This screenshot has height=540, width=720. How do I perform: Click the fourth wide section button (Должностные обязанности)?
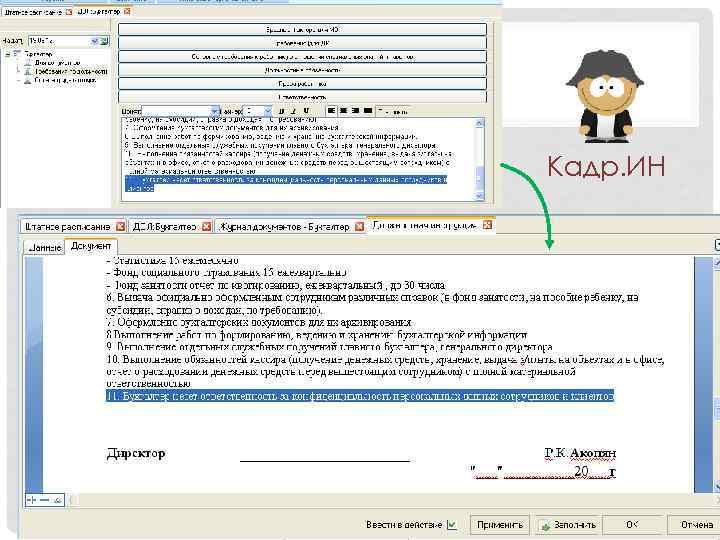coord(302,70)
